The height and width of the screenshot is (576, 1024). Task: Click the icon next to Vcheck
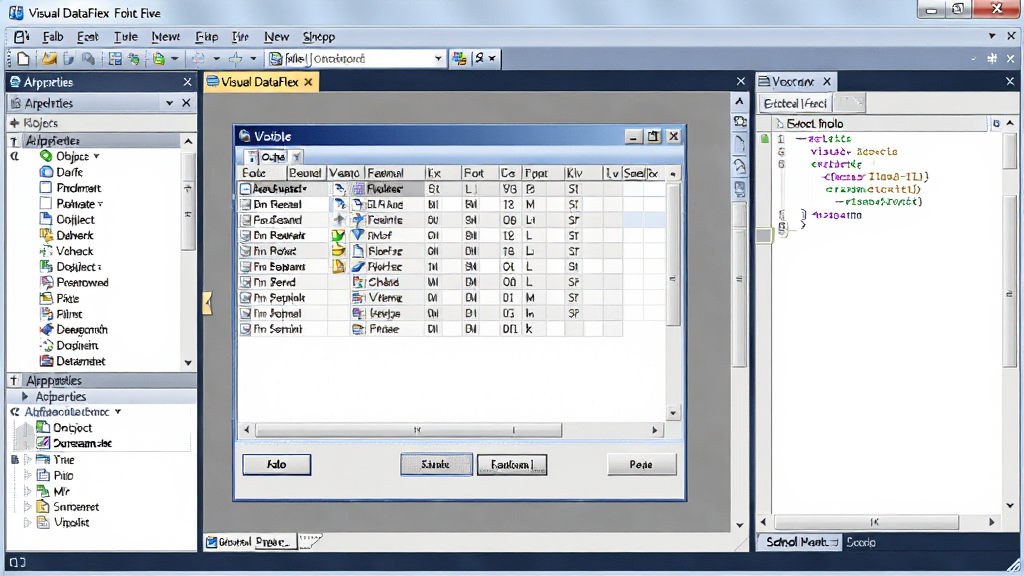tap(46, 251)
